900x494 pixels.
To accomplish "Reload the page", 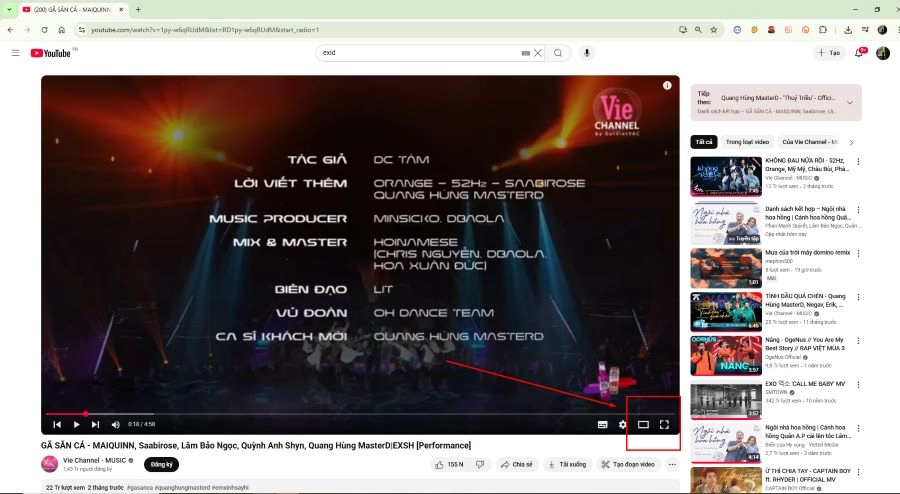I will point(44,30).
